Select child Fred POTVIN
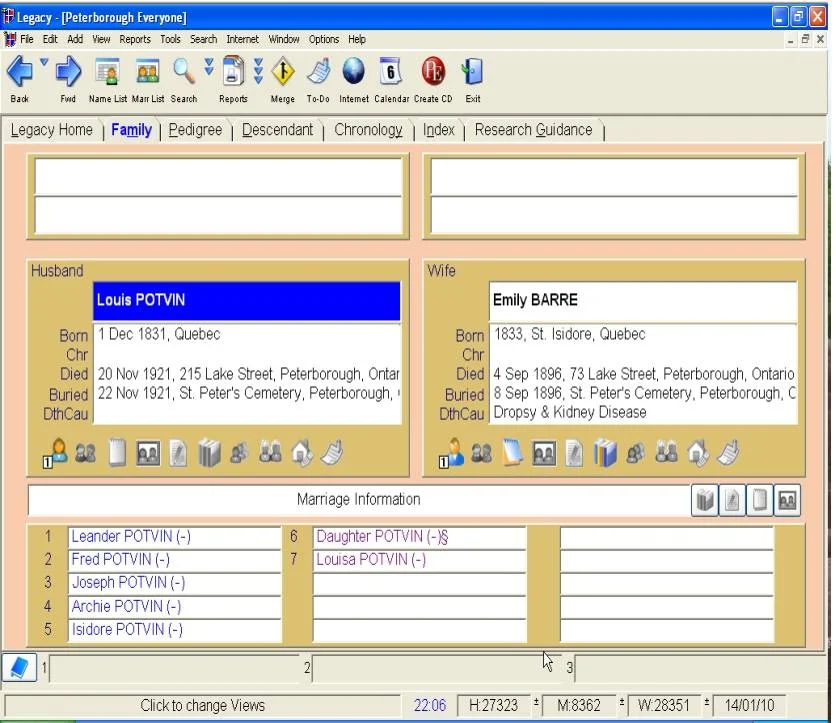The width and height of the screenshot is (836, 723). coord(174,560)
